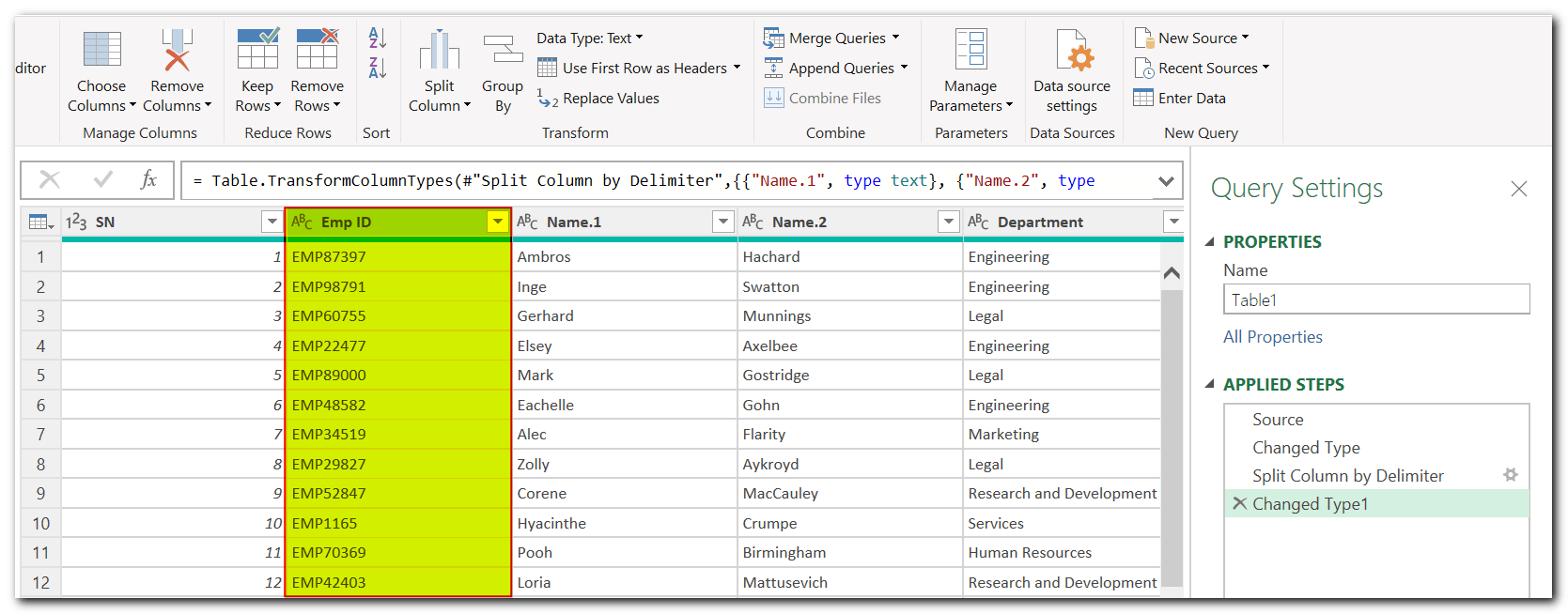Click the Emp ID column text type icon

click(x=302, y=223)
